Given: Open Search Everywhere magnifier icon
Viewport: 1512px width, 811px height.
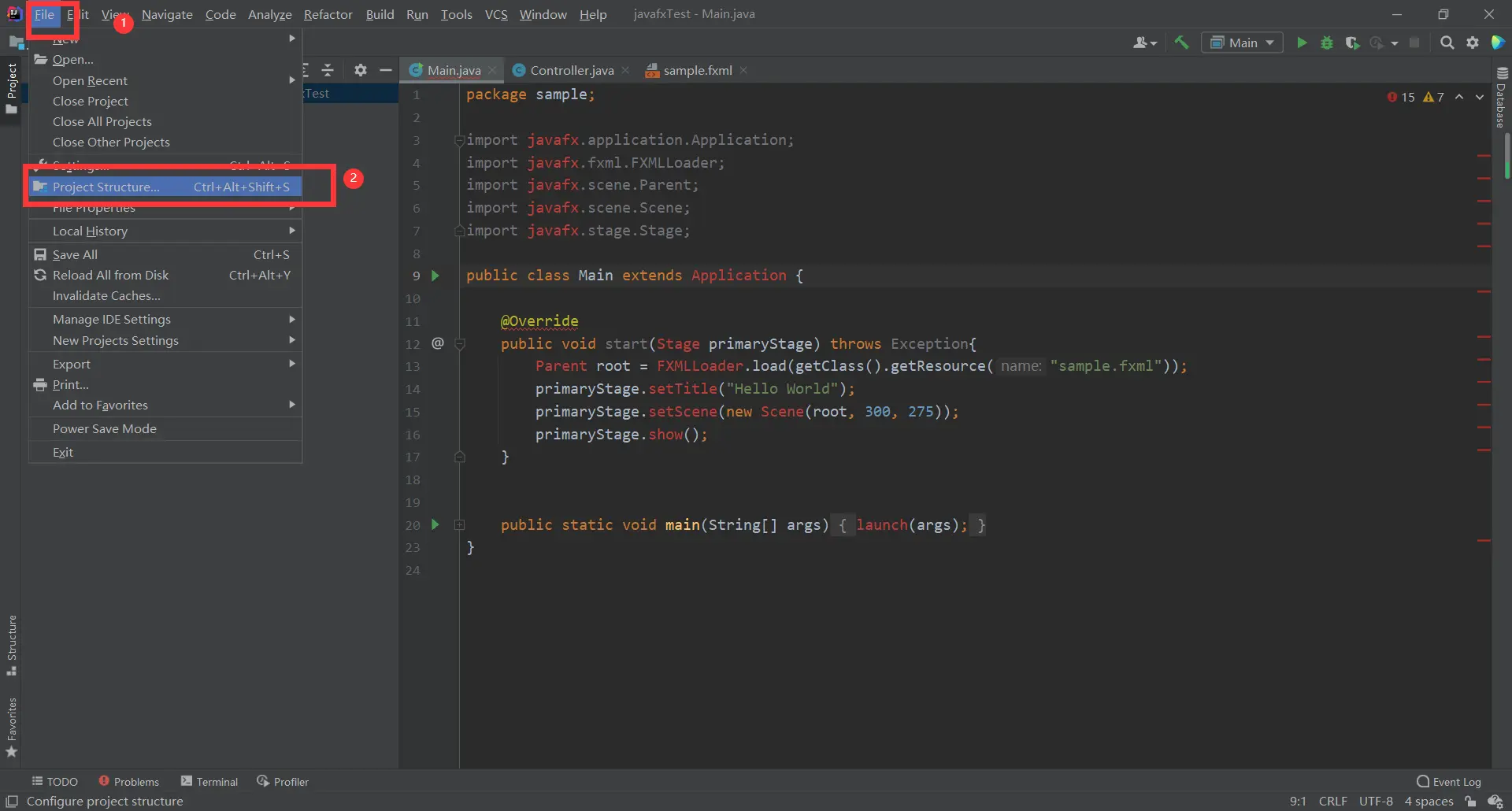Looking at the screenshot, I should pos(1447,43).
